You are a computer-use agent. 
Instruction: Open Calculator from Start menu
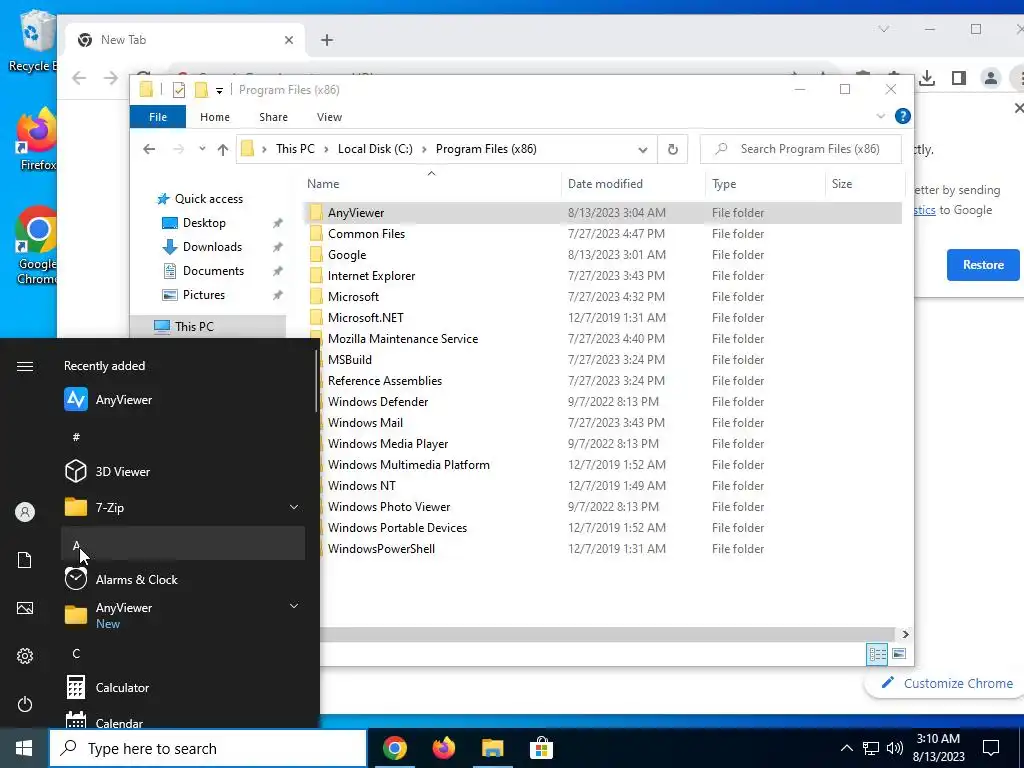coord(184,688)
